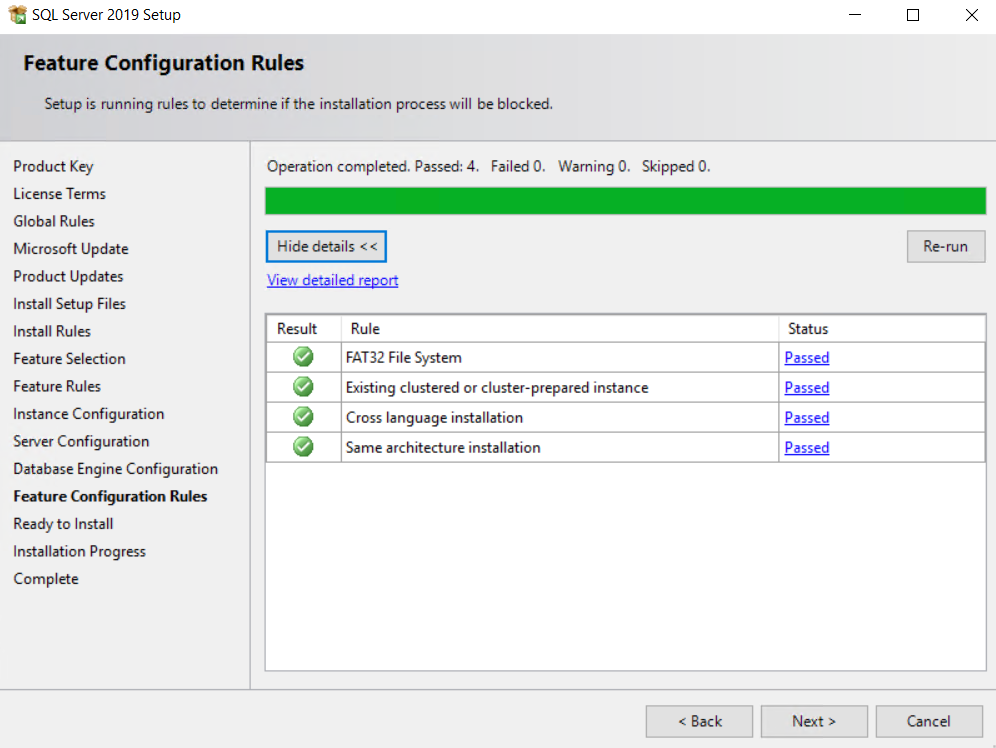Click the Same architecture installation rule text
This screenshot has width=996, height=748.
point(443,447)
